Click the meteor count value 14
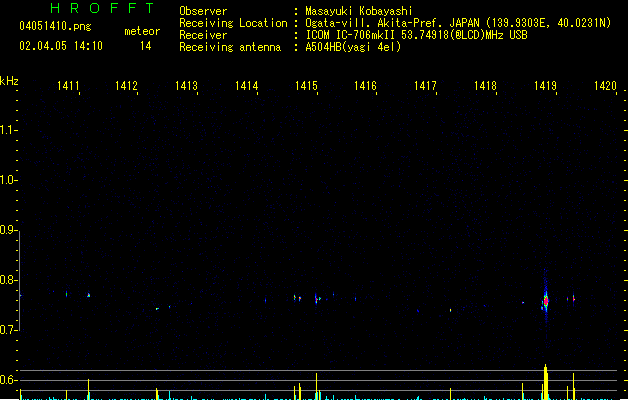The height and width of the screenshot is (400, 629). (x=146, y=46)
